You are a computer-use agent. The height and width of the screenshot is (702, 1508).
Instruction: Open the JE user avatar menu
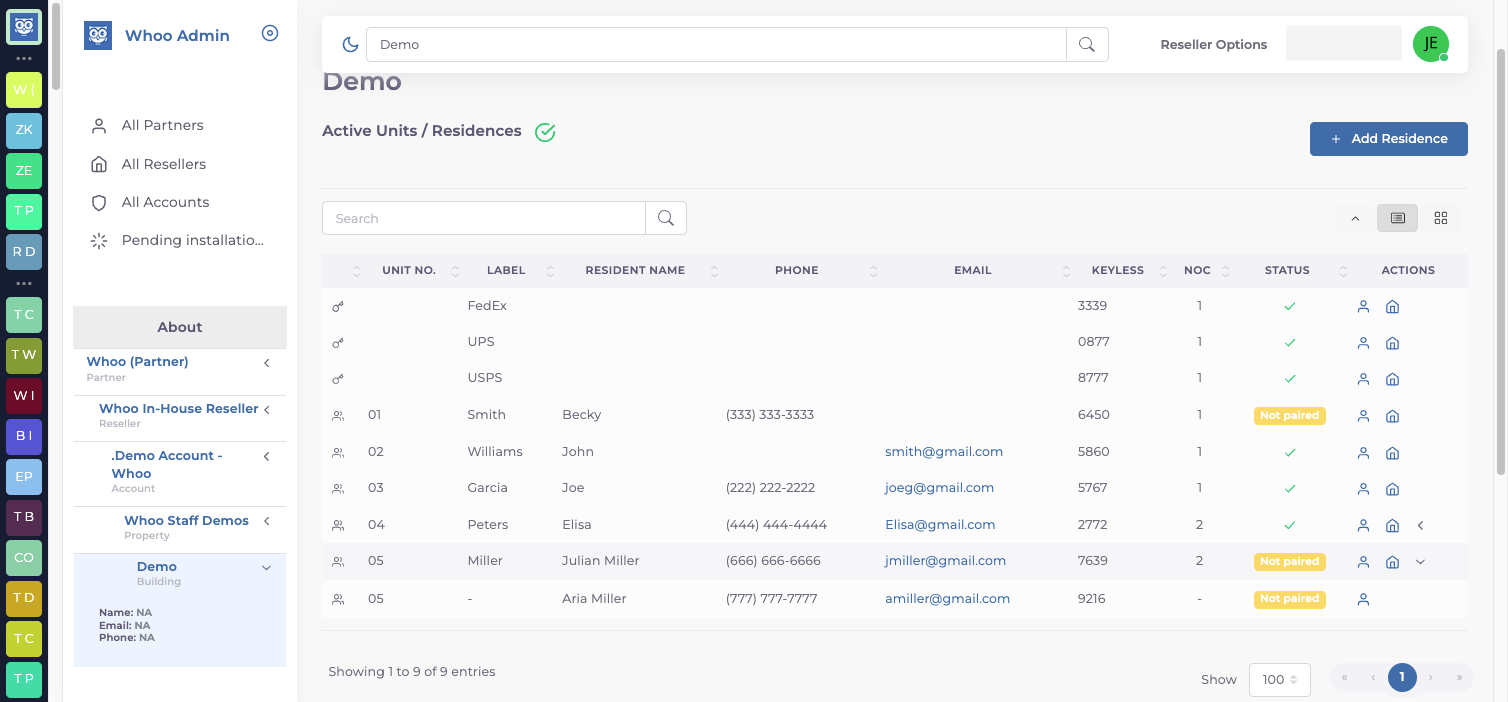point(1431,44)
